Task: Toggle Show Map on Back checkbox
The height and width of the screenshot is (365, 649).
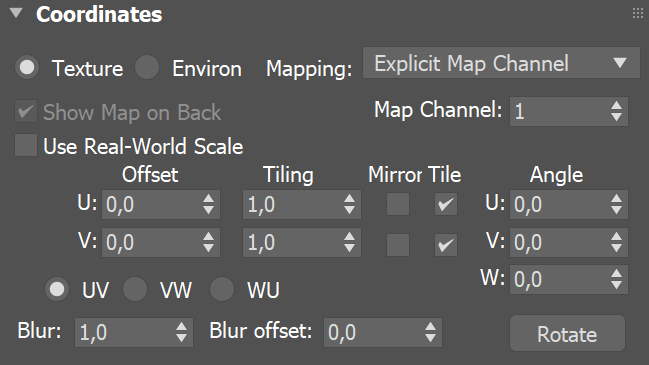Action: (26, 111)
